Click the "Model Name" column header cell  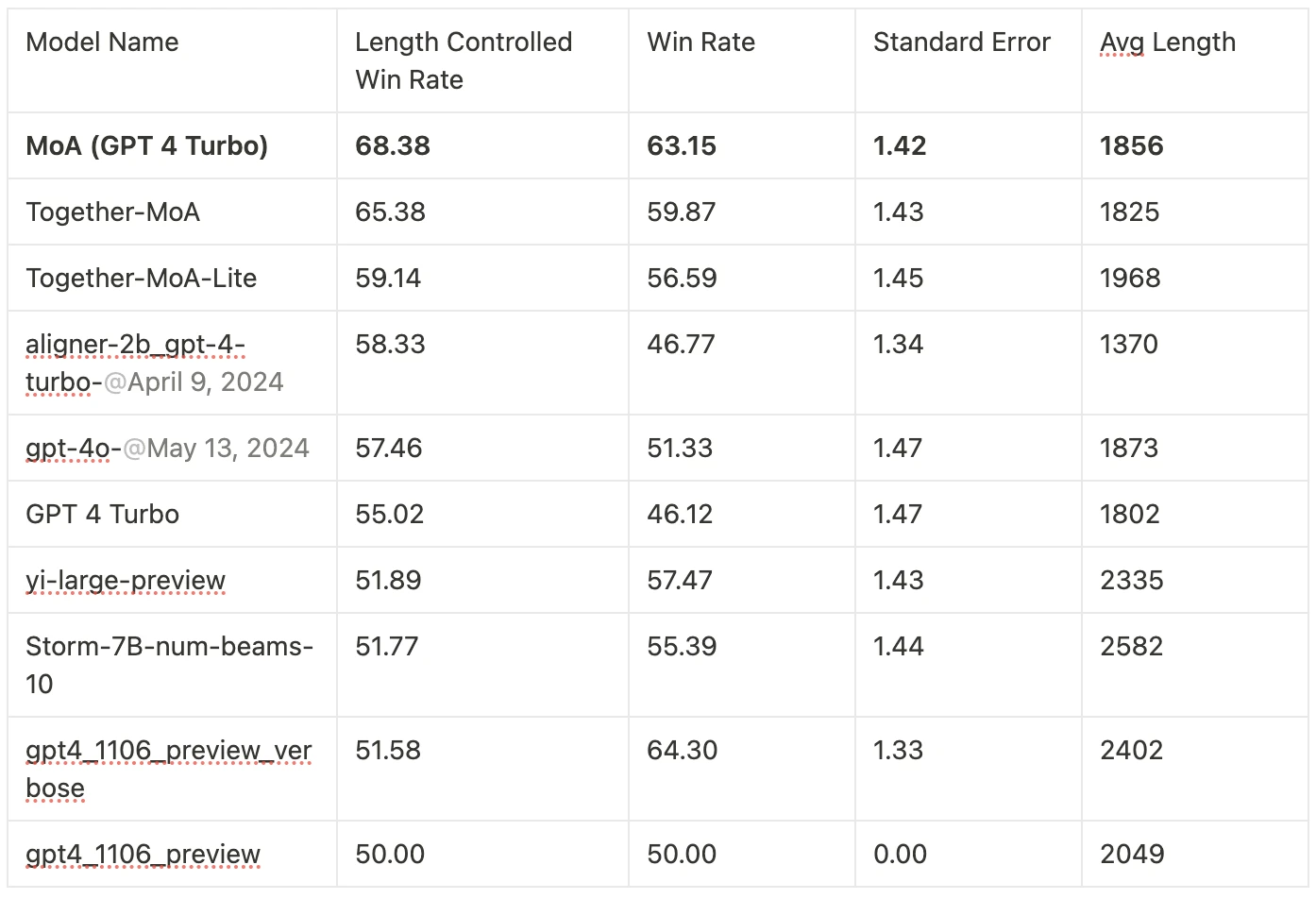102,42
